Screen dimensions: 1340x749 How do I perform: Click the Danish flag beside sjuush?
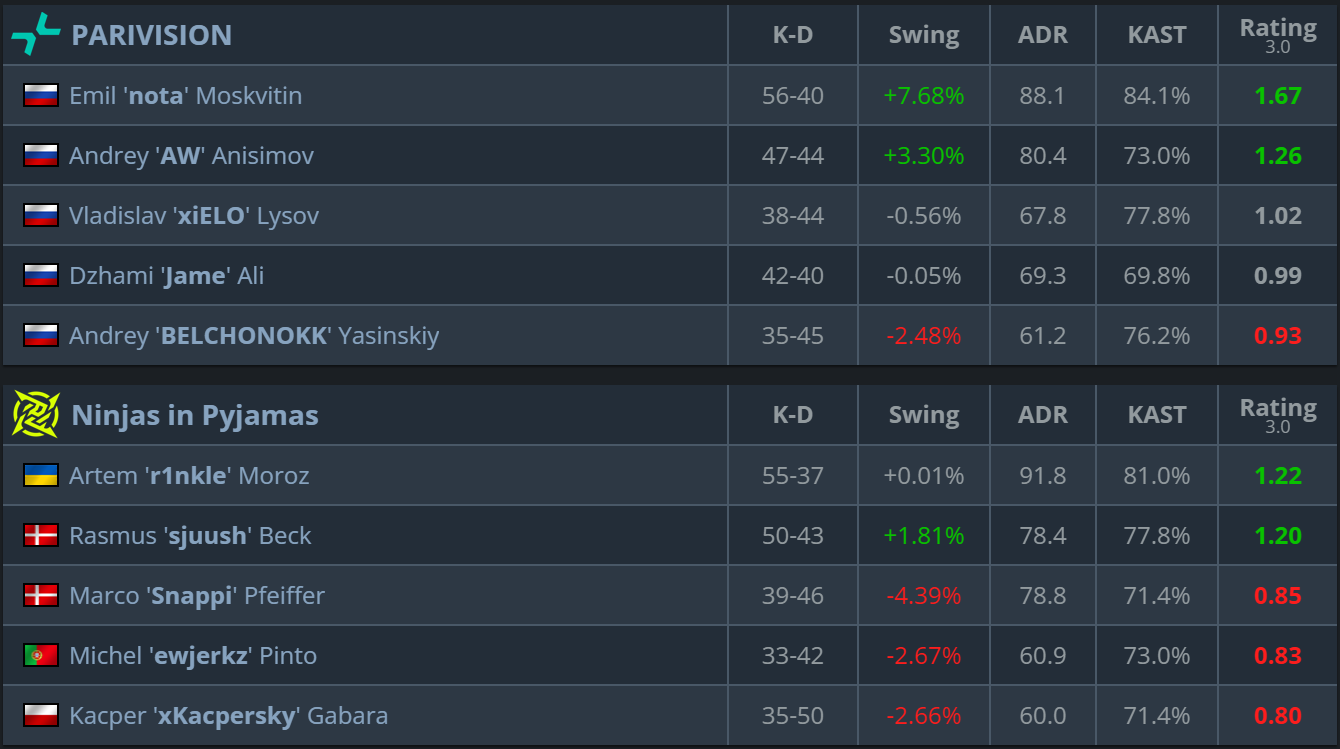tap(41, 536)
